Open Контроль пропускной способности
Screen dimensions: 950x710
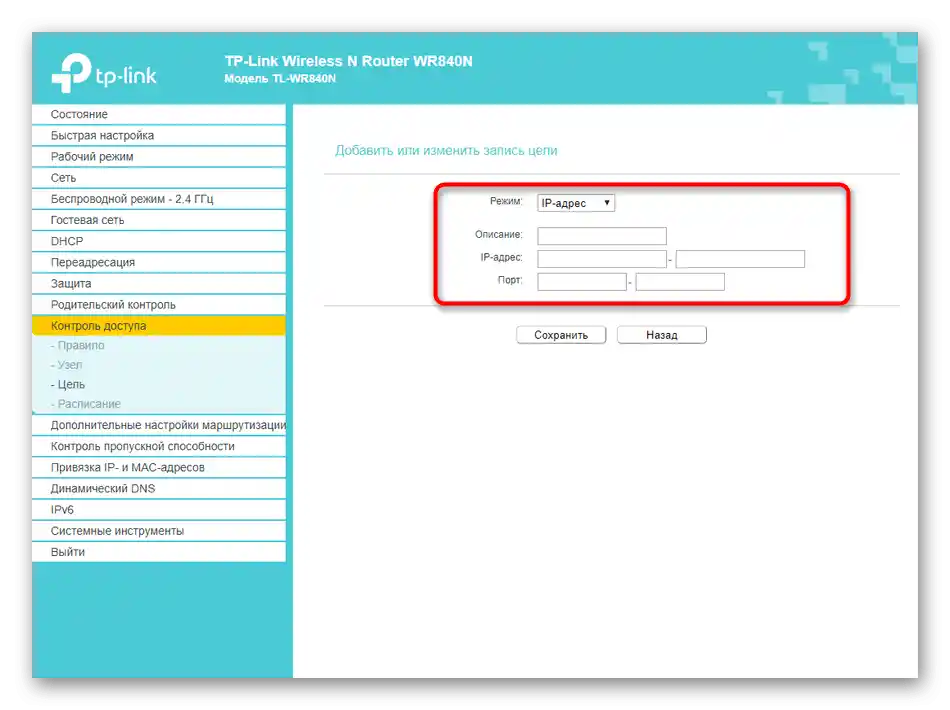[159, 446]
